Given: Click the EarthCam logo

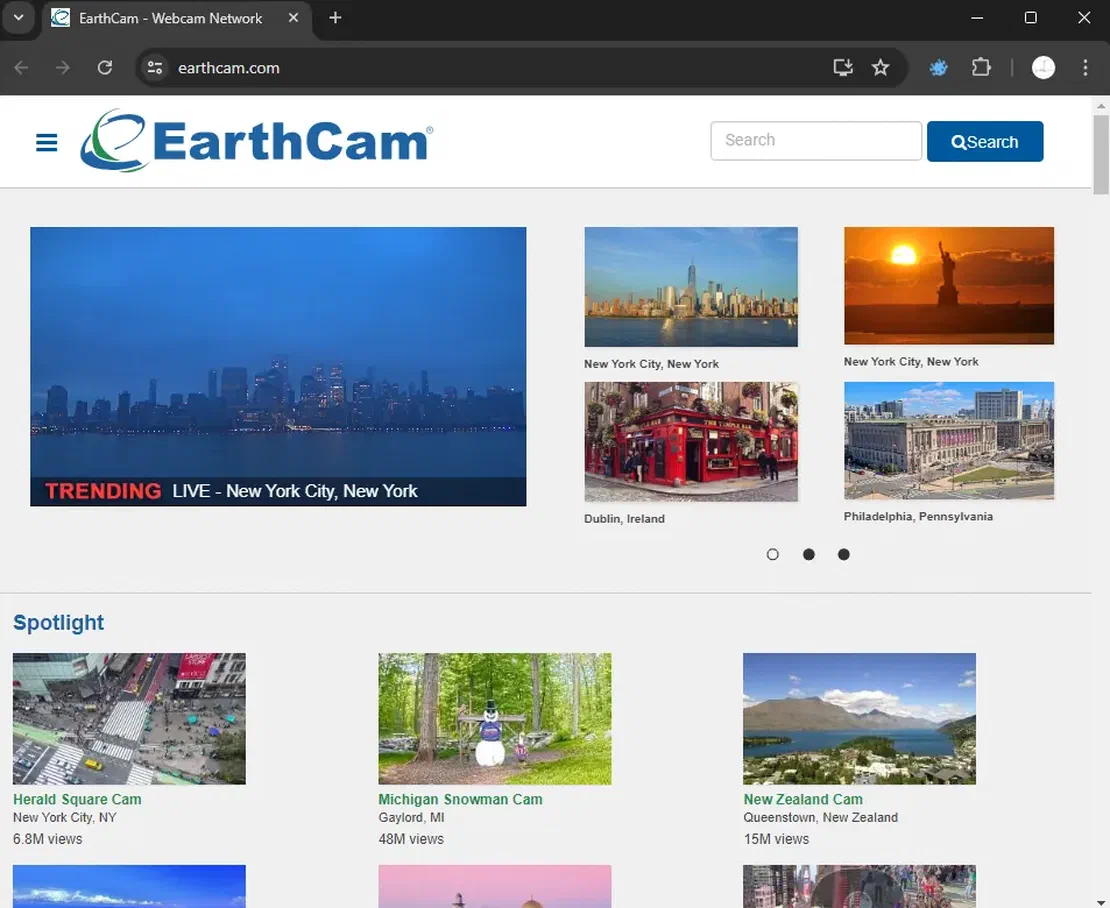Looking at the screenshot, I should [255, 141].
